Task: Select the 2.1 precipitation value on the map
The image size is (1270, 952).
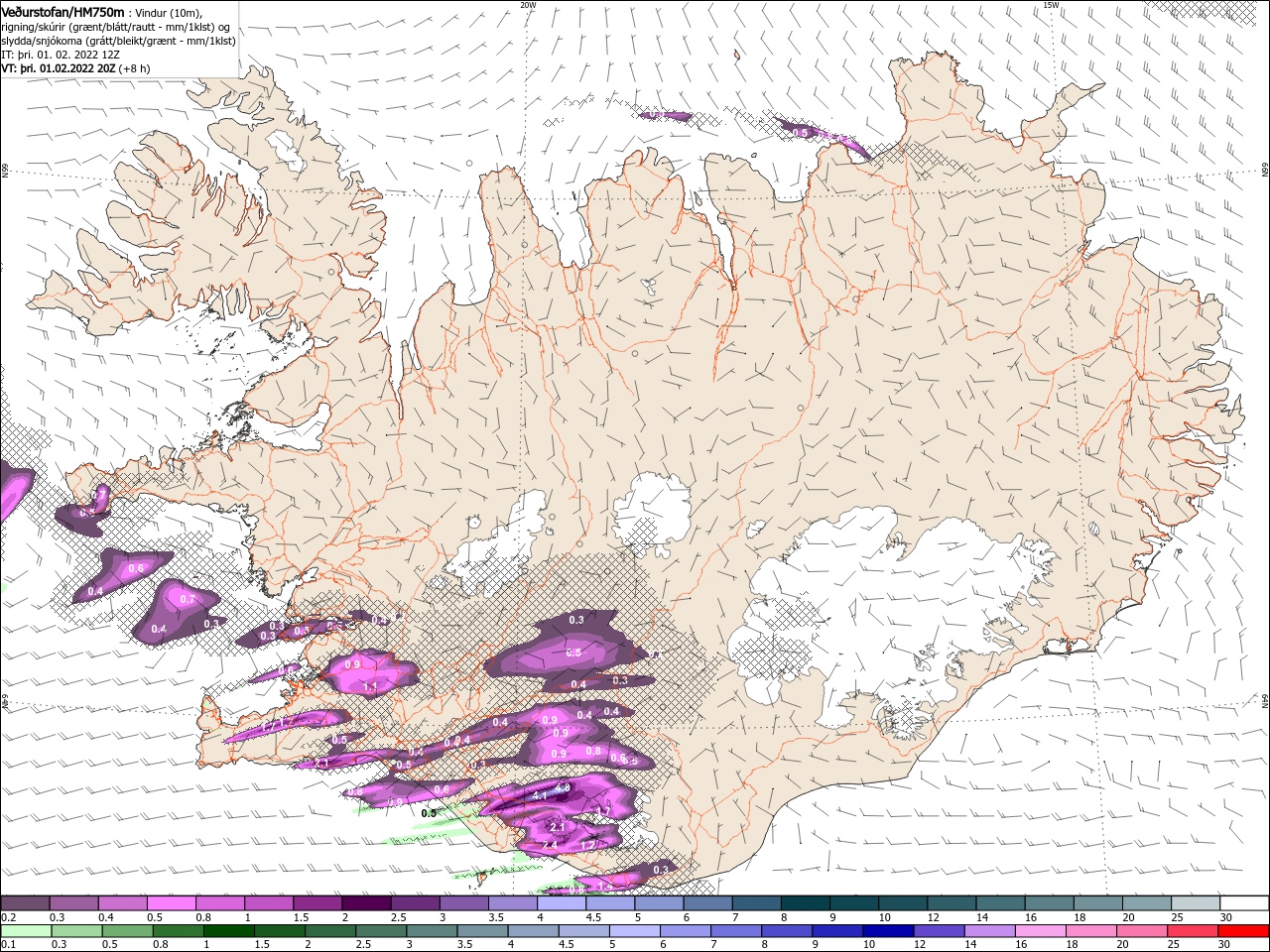Action: click(557, 827)
